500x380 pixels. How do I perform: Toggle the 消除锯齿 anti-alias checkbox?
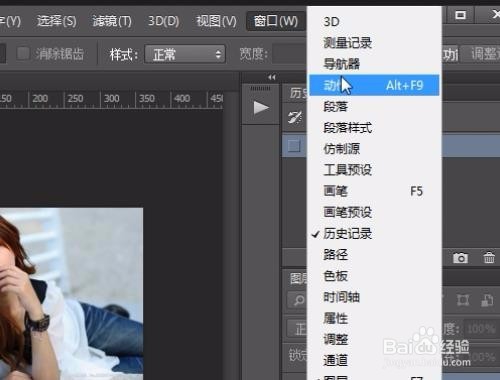[x=23, y=53]
